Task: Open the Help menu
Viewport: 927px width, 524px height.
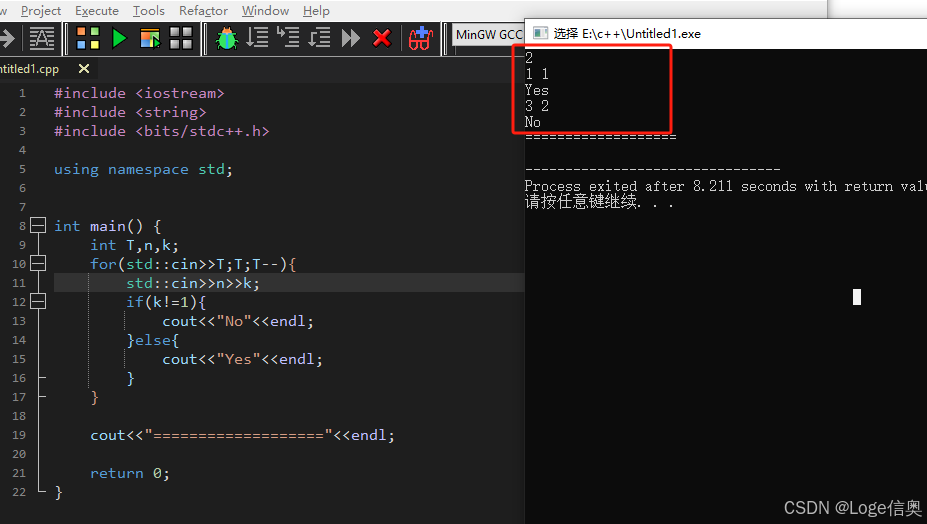Action: [316, 11]
